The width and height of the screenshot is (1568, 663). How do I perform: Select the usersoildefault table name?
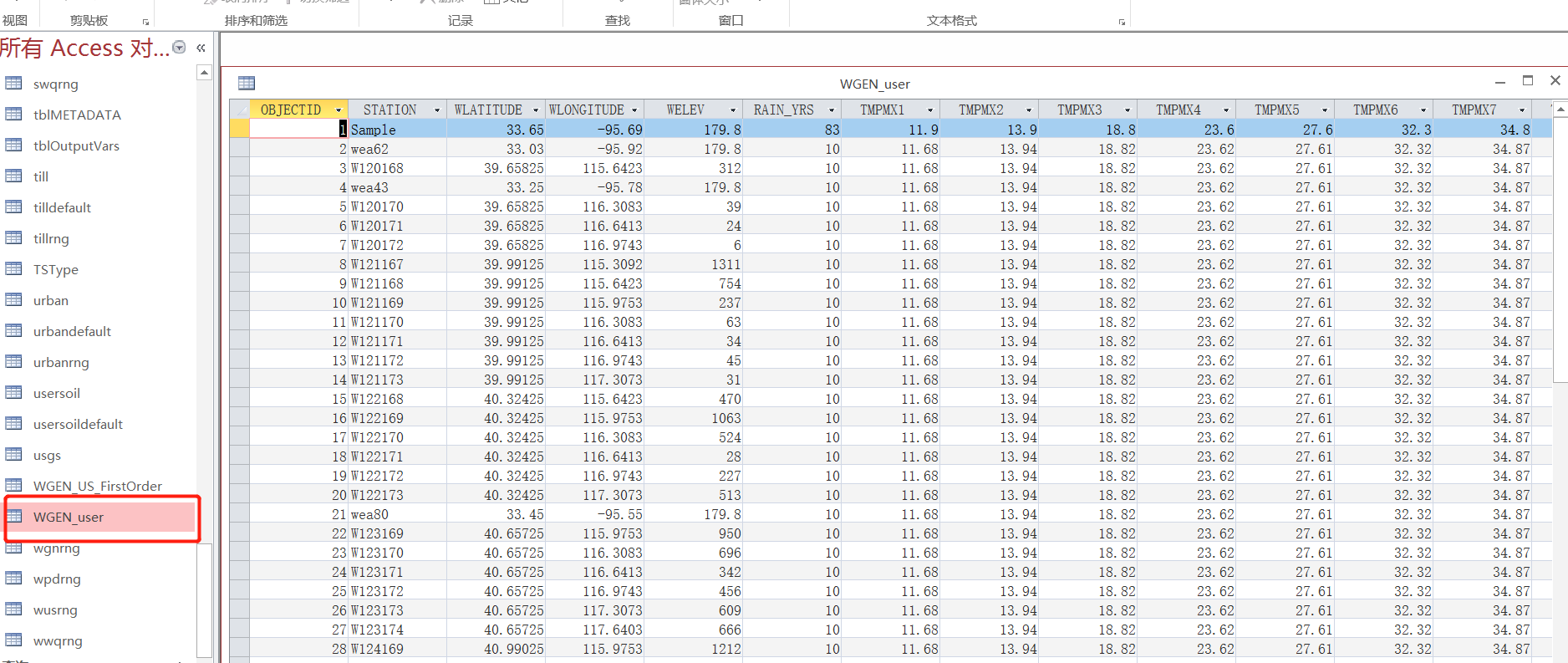tap(78, 424)
